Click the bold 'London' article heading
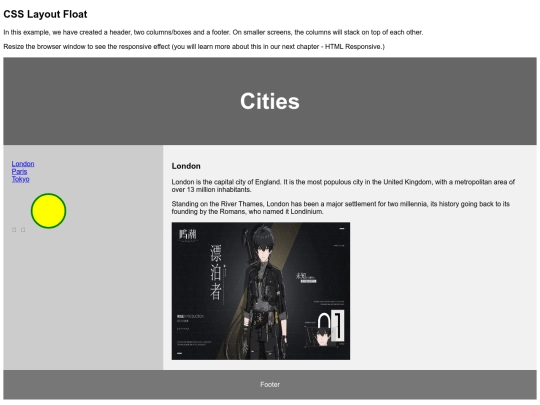 coord(186,166)
